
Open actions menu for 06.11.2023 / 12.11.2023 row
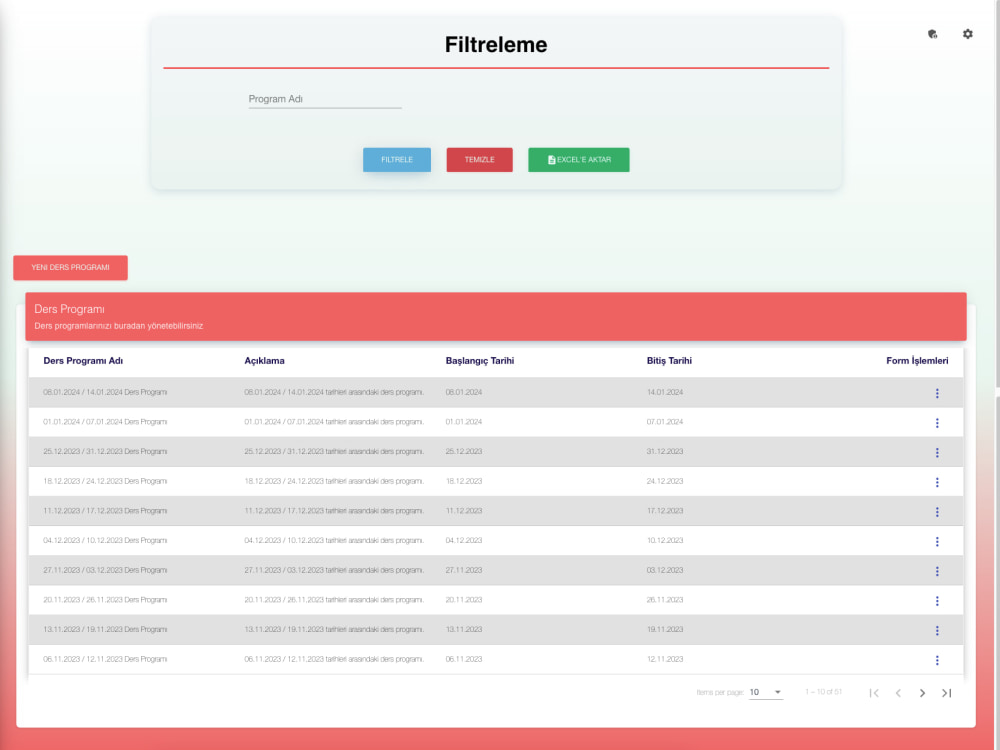(937, 659)
